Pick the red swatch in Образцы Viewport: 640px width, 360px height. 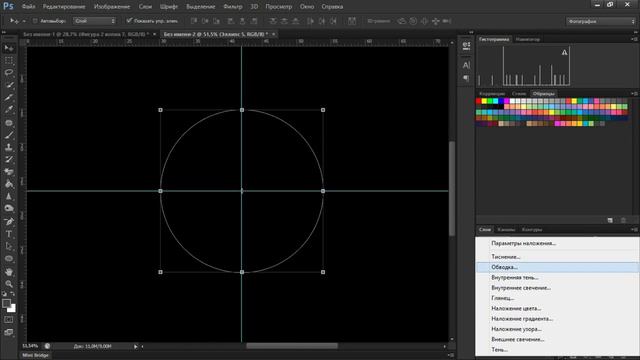tap(478, 101)
